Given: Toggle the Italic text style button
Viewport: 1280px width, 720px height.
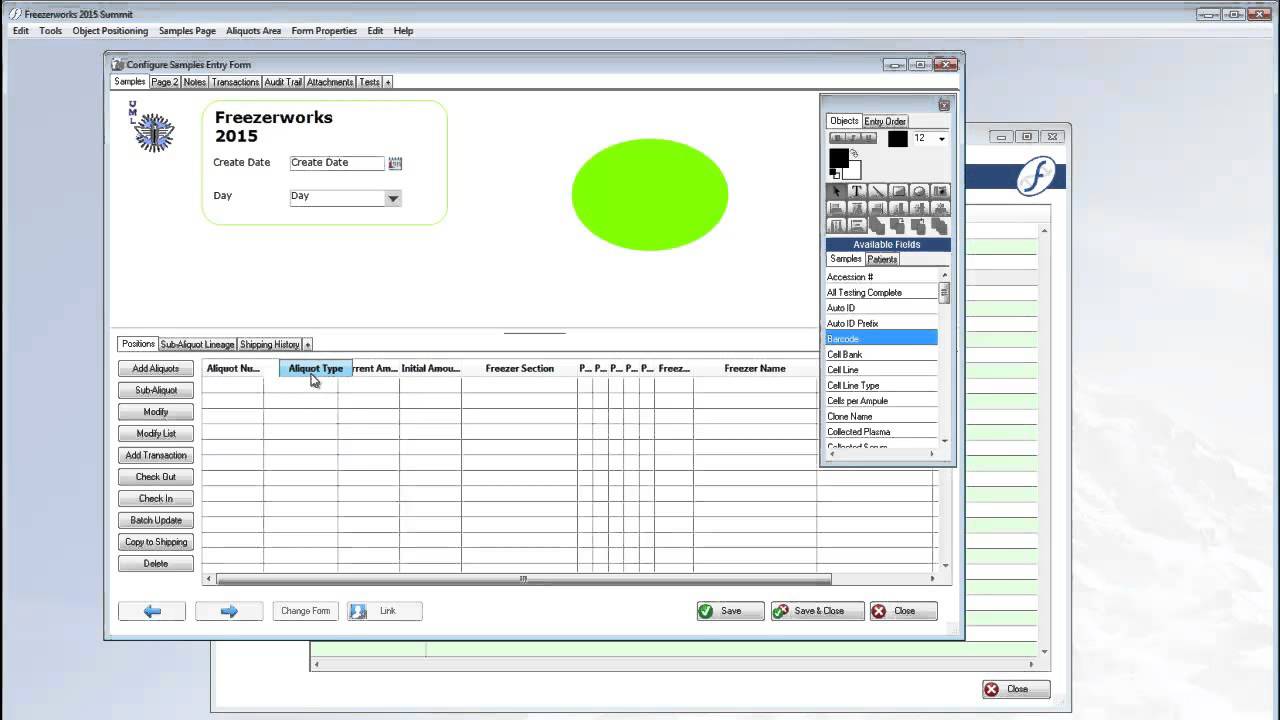Looking at the screenshot, I should click(854, 138).
